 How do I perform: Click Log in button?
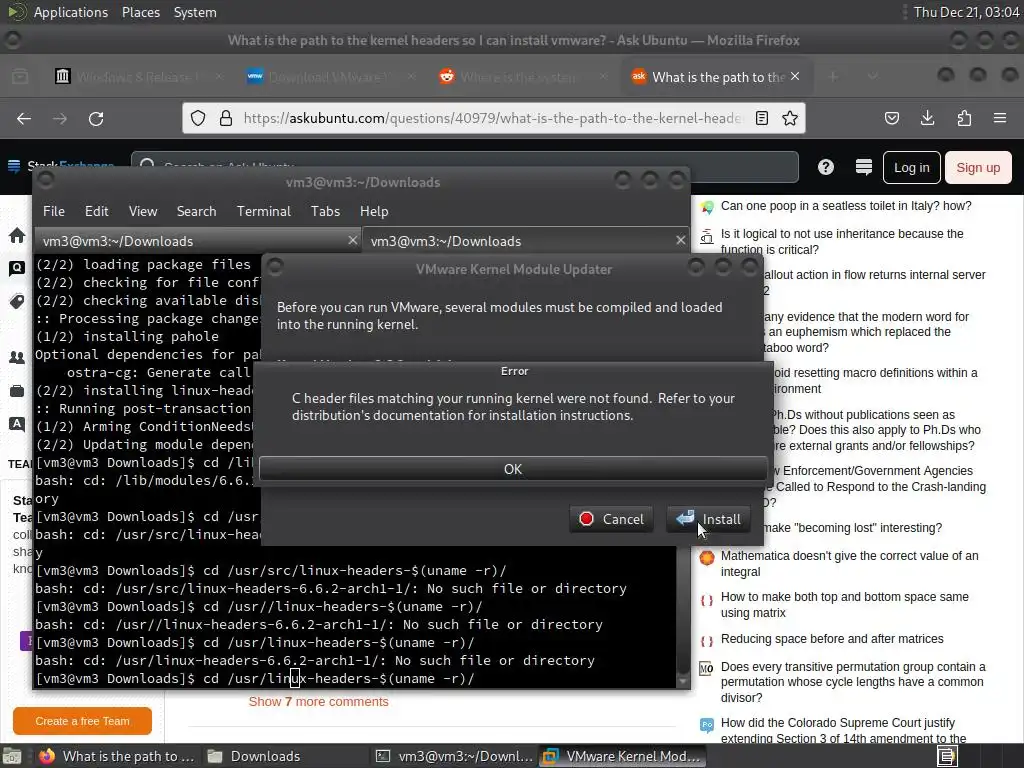[x=911, y=168]
